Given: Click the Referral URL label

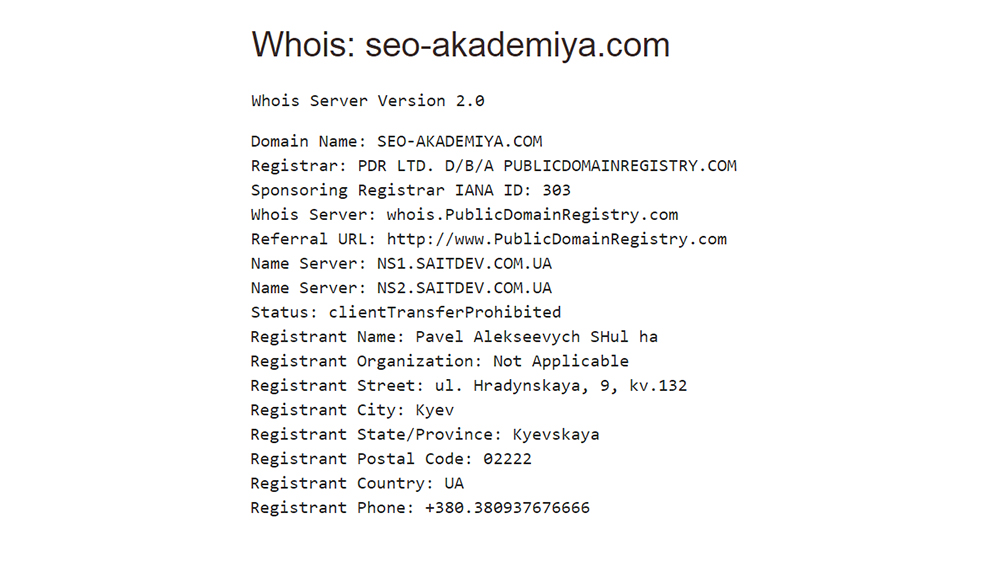Looking at the screenshot, I should (313, 239).
